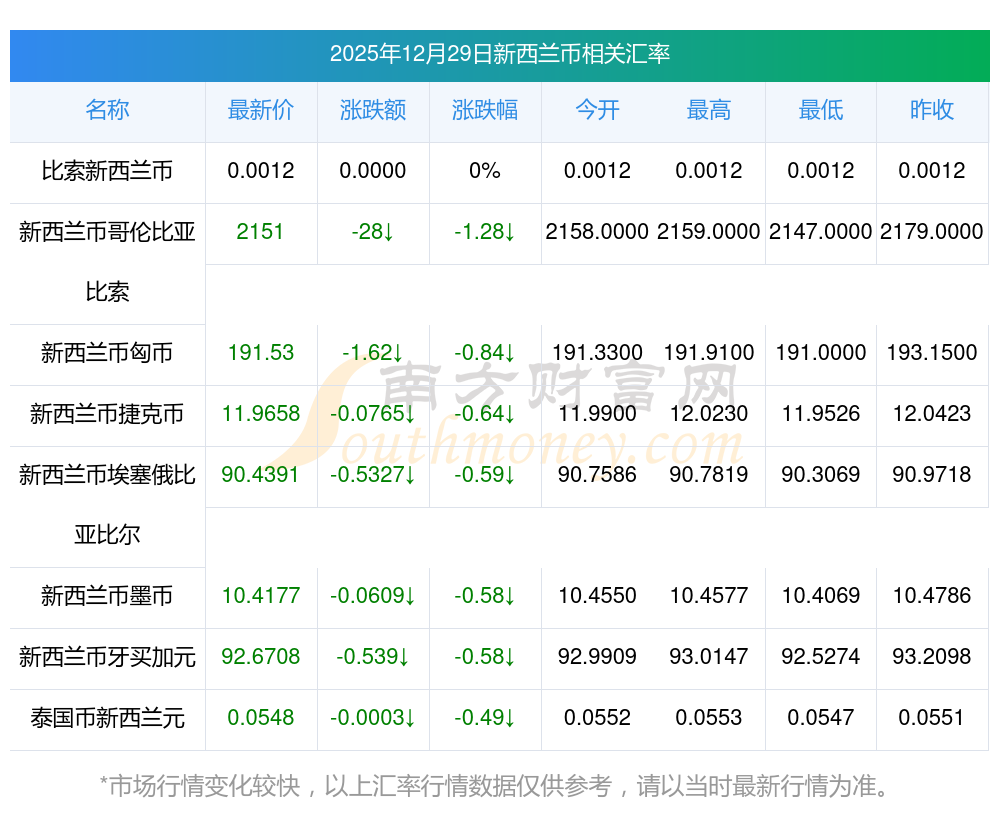Select the 新西兰币捷克币 row name
Image resolution: width=1000 pixels, height=817 pixels.
pos(107,414)
